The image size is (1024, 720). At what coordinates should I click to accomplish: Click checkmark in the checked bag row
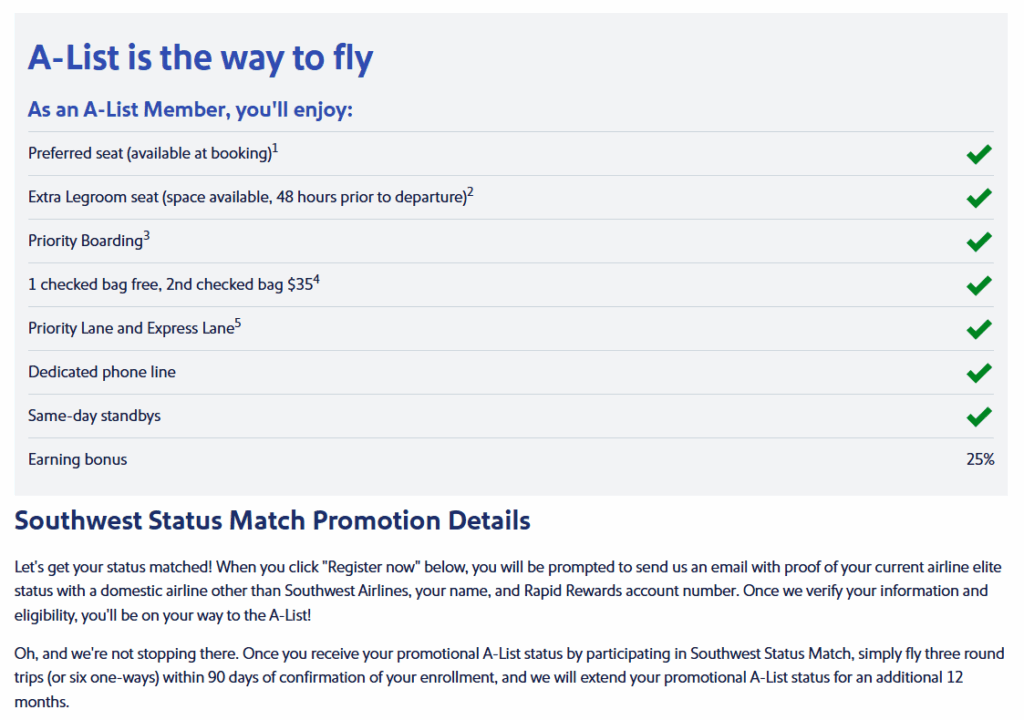pos(979,286)
